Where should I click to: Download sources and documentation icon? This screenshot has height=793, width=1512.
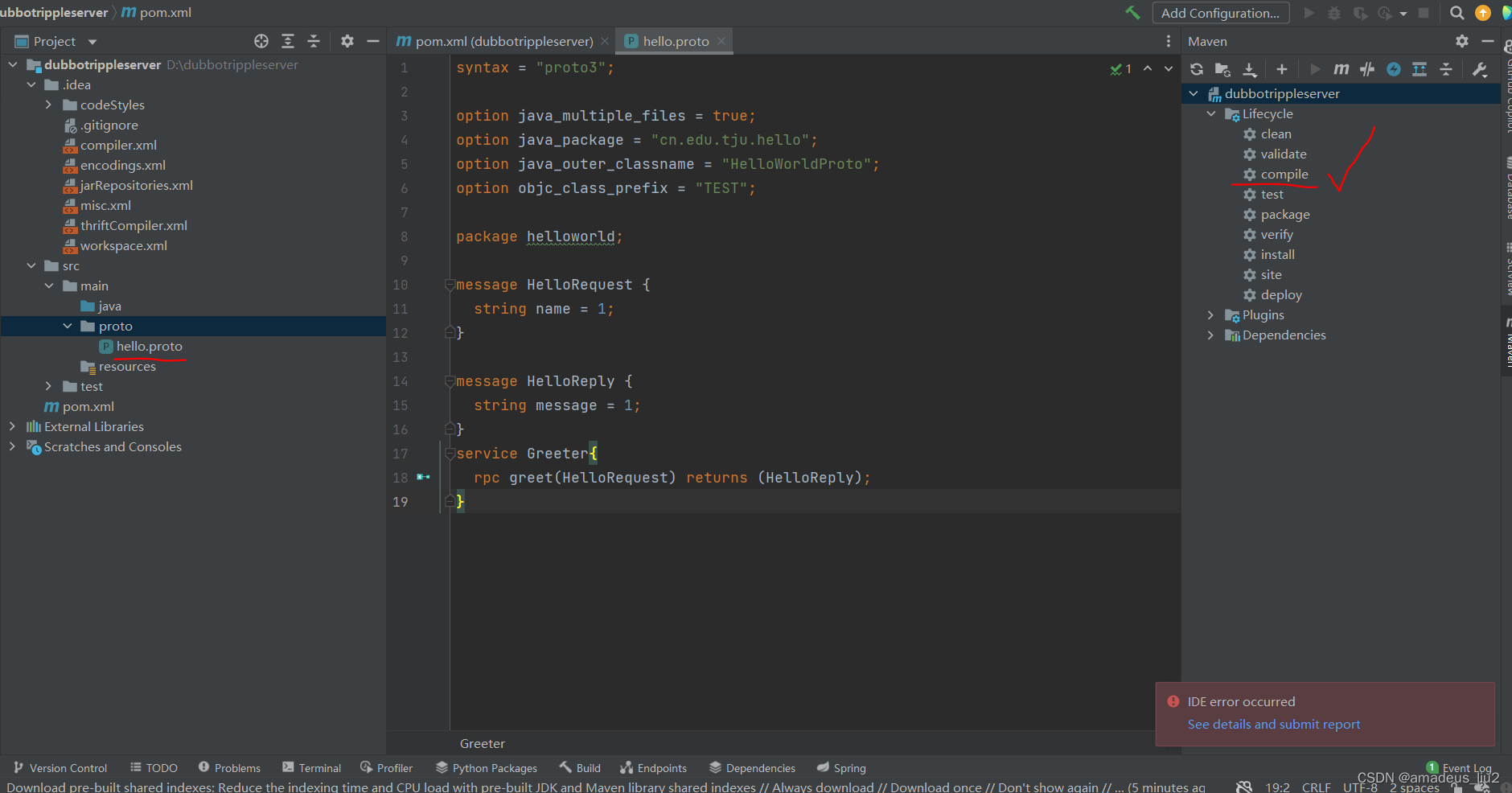click(1250, 69)
